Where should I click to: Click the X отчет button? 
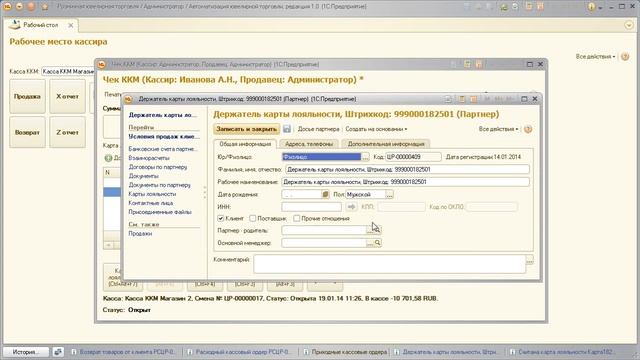(x=67, y=96)
